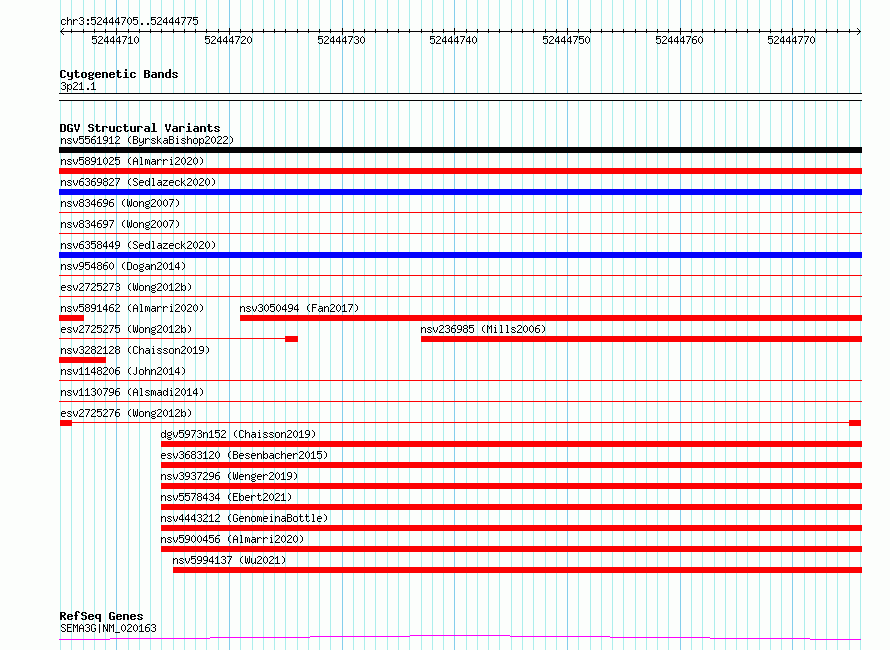Click the DGV Structural Variants track title
890x650 pixels.
point(140,128)
